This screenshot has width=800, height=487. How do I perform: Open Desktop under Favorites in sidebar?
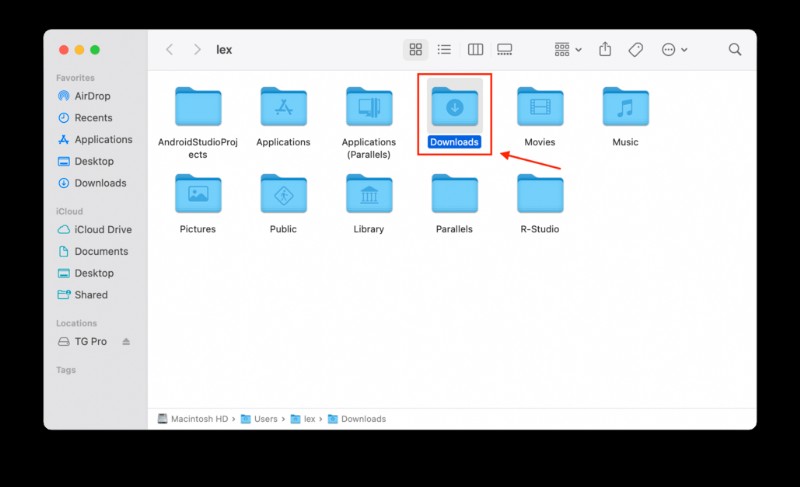click(85, 161)
